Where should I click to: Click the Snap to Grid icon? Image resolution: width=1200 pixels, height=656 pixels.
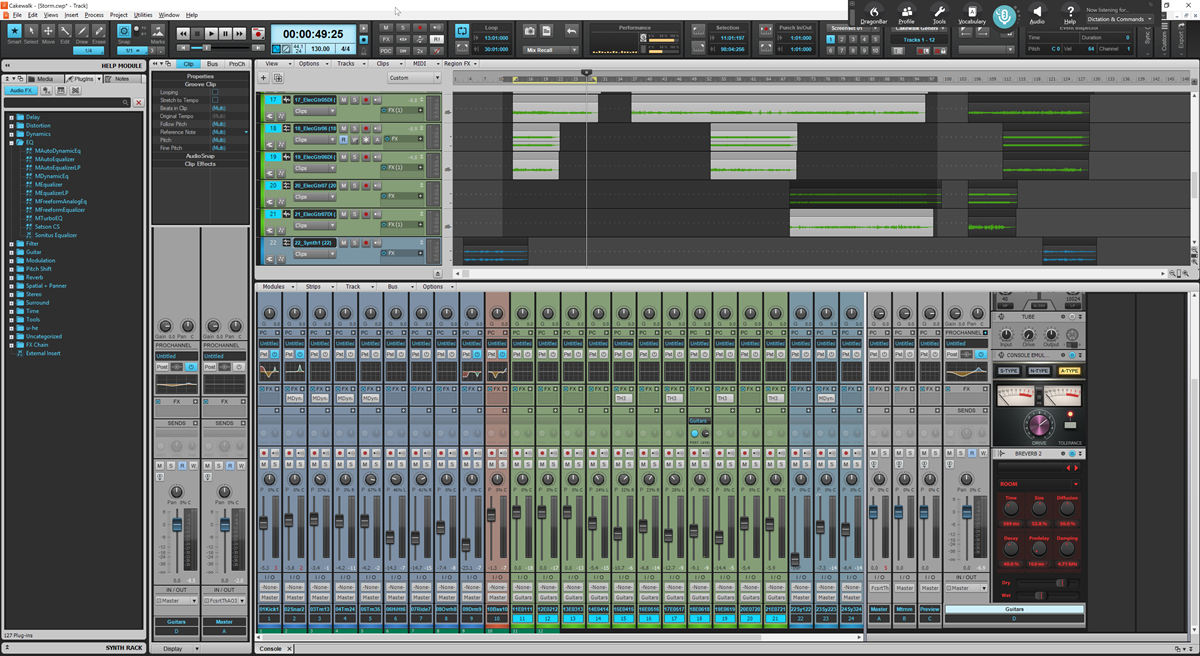[x=123, y=31]
